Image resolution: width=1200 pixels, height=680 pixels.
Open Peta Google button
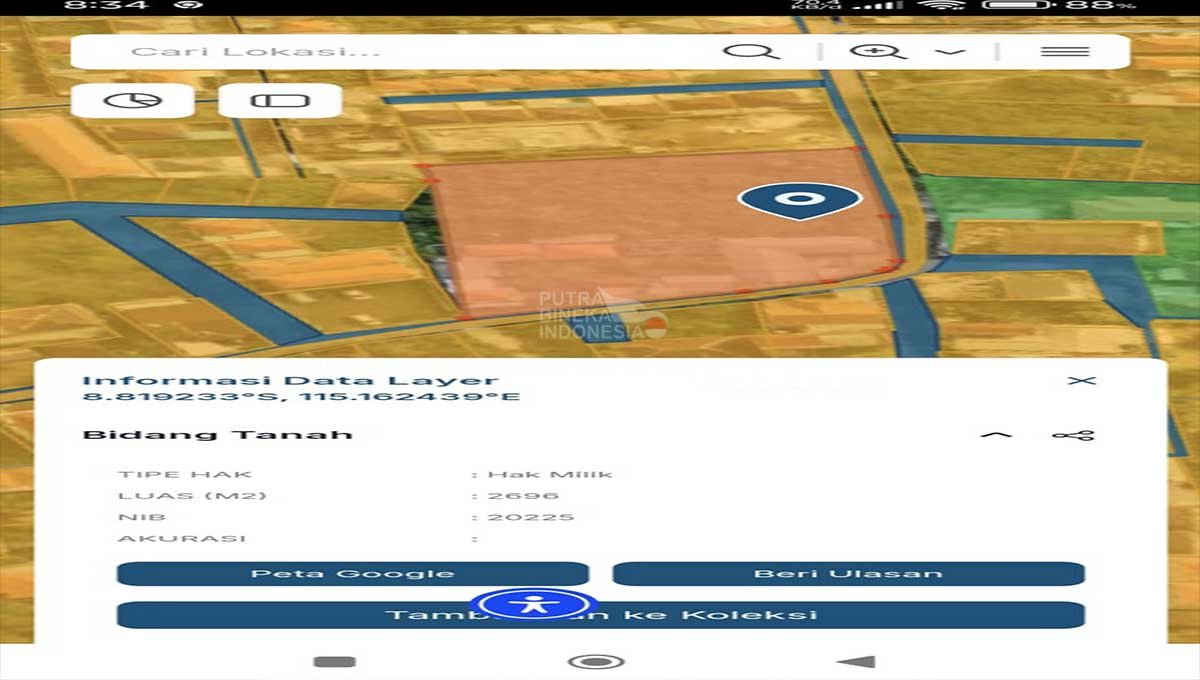point(352,574)
